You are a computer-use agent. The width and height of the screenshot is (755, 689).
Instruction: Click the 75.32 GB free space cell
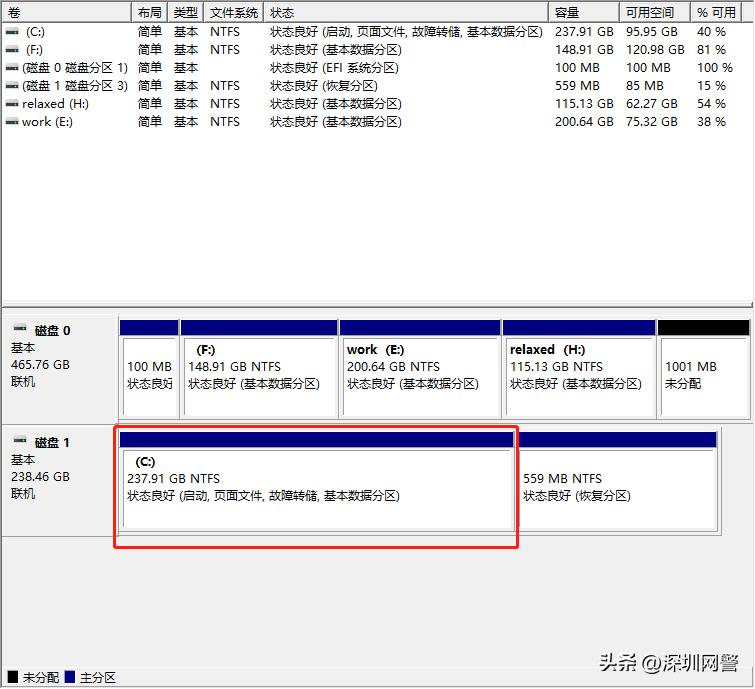[651, 122]
